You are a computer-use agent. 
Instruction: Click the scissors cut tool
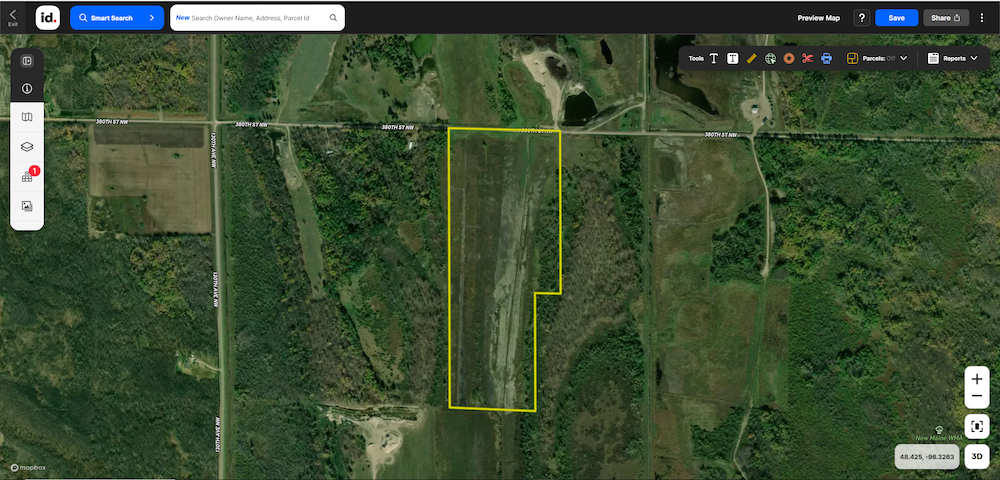point(808,58)
